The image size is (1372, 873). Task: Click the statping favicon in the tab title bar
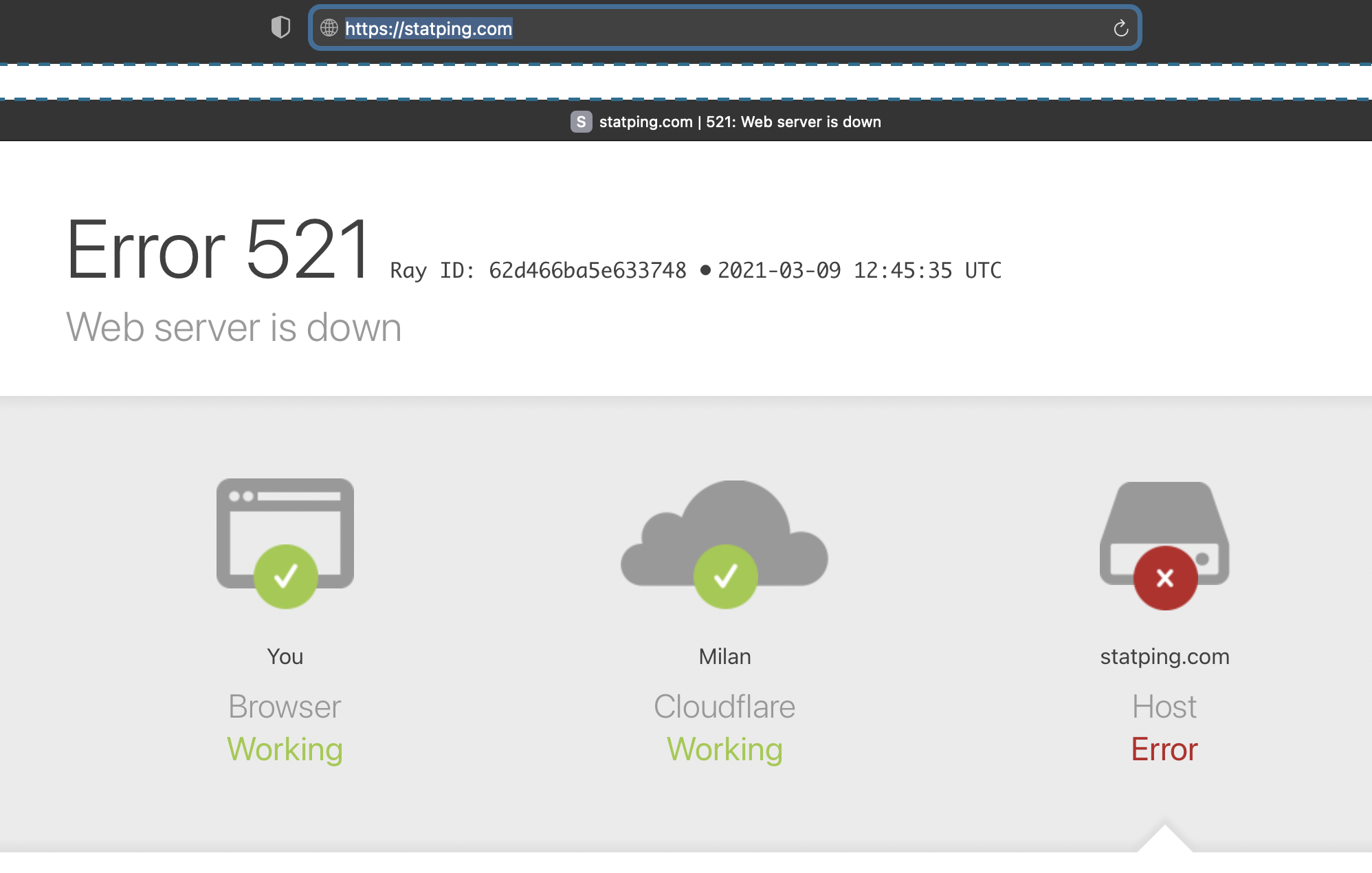pos(581,122)
